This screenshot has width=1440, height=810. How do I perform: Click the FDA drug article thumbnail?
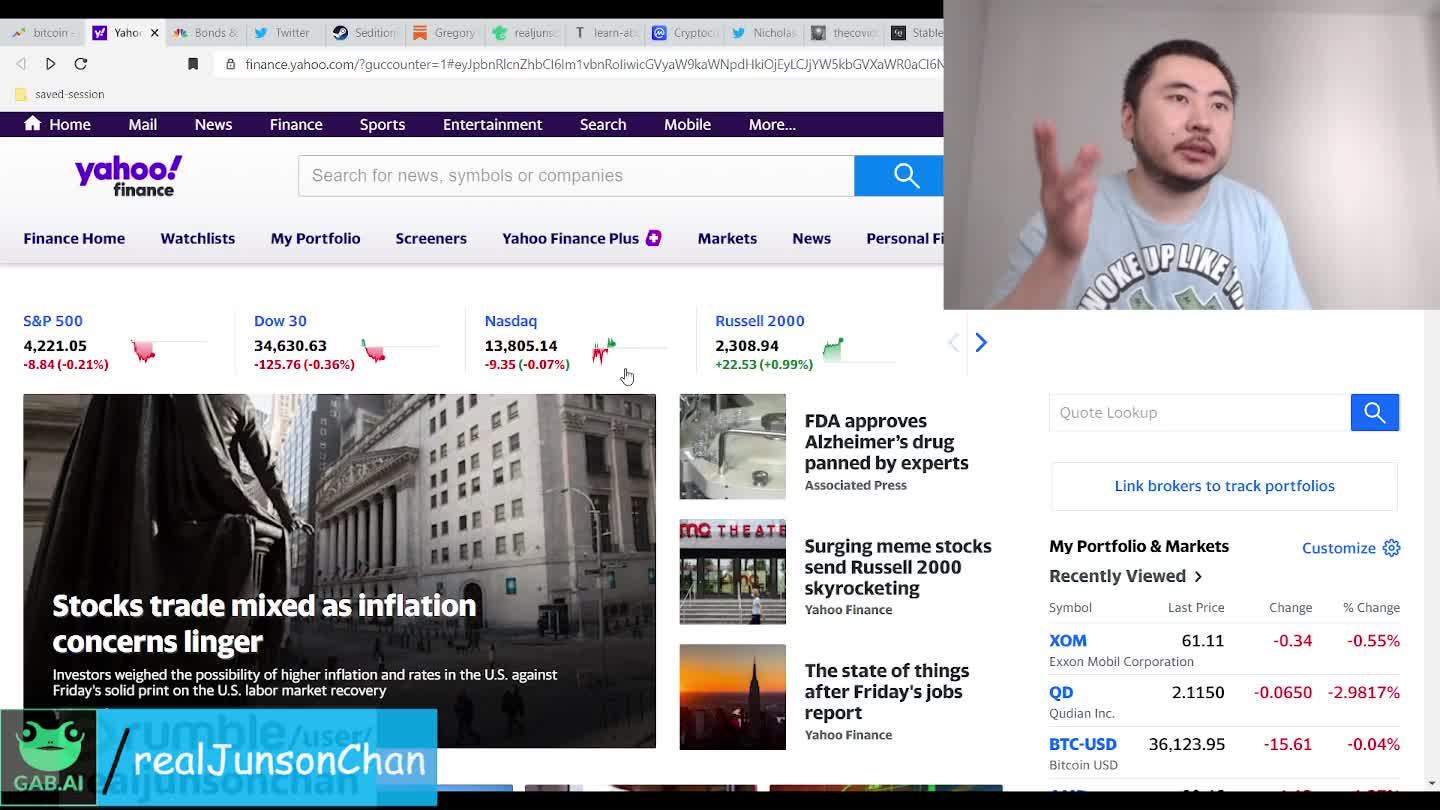732,446
